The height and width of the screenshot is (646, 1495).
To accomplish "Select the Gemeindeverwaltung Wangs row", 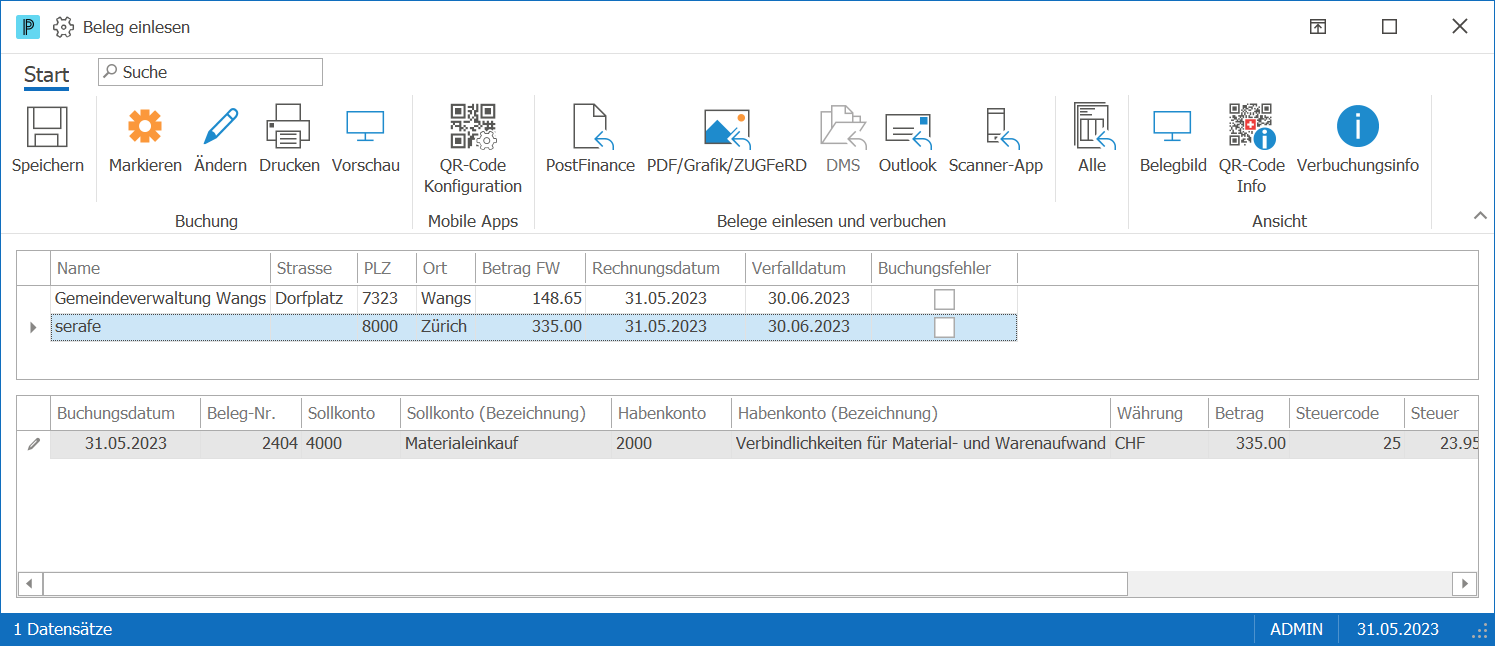I will 534,298.
